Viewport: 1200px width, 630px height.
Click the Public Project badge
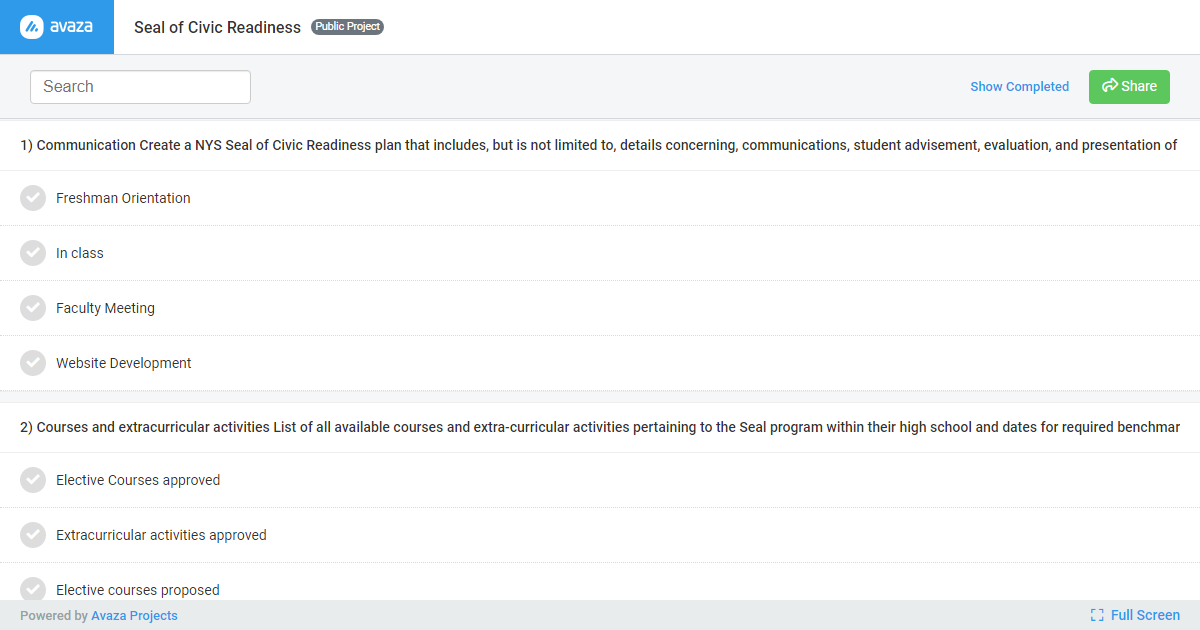(347, 27)
